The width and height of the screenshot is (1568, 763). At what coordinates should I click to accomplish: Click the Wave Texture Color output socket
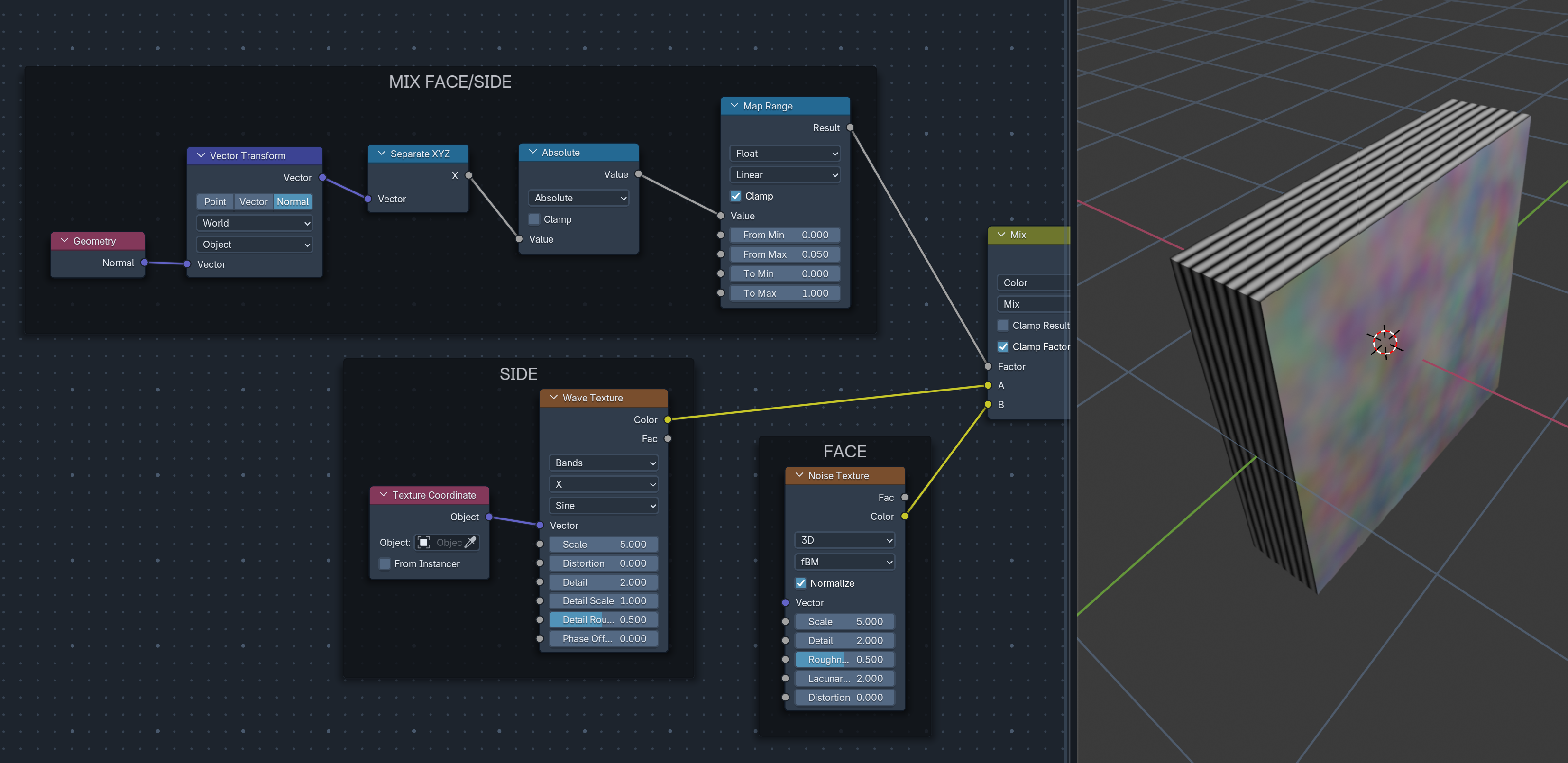(x=668, y=420)
